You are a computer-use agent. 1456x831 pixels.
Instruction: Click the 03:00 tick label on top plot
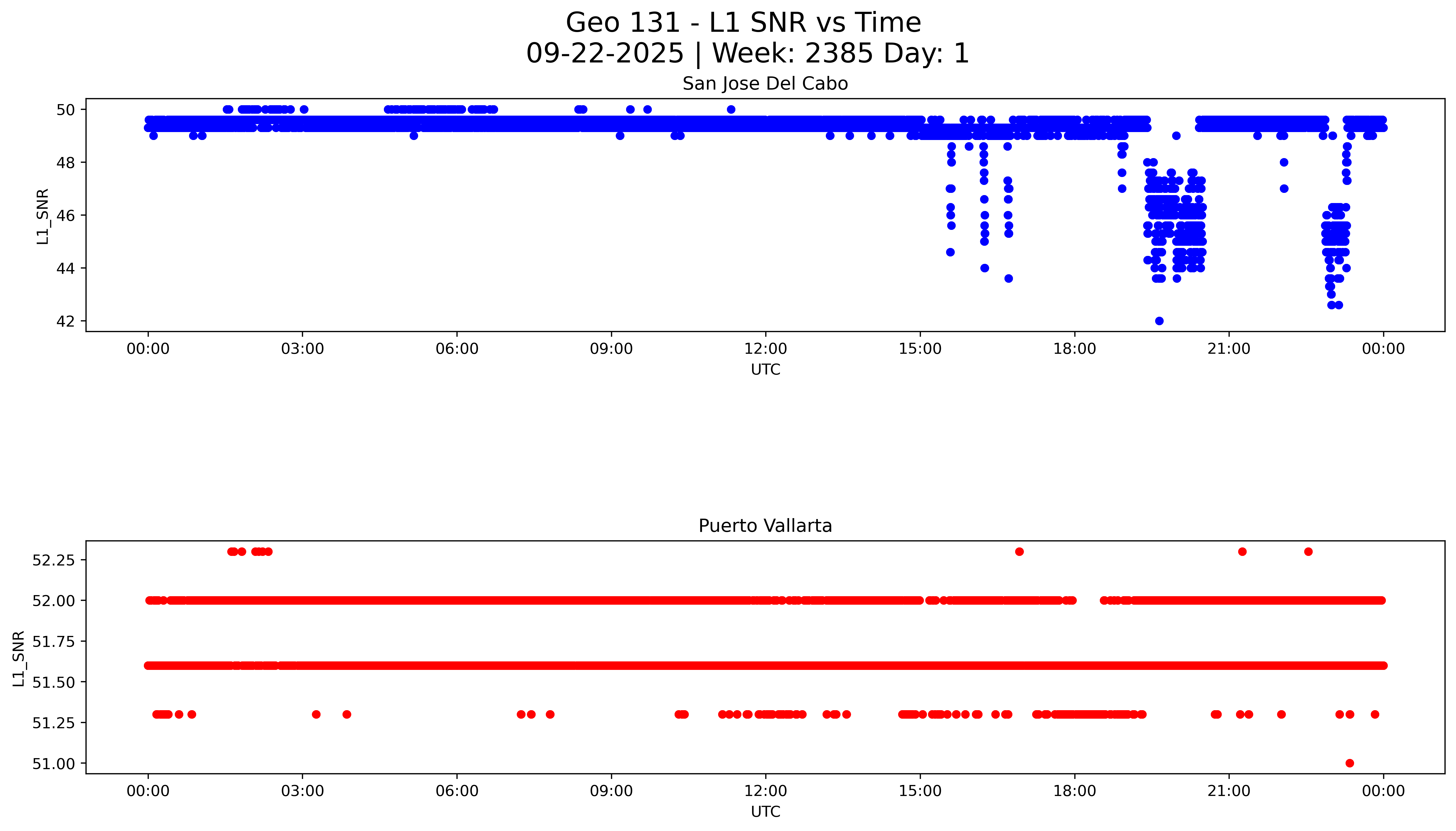[302, 349]
